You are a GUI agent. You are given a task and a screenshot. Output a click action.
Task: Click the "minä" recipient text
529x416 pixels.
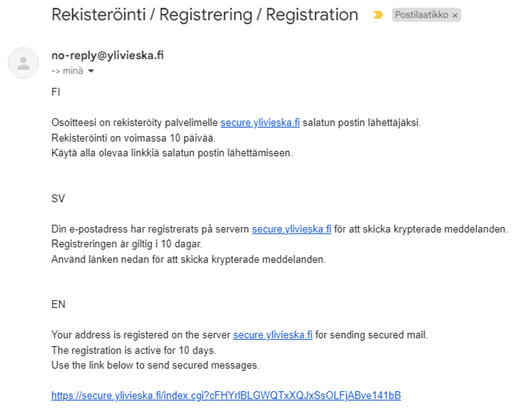pos(73,71)
